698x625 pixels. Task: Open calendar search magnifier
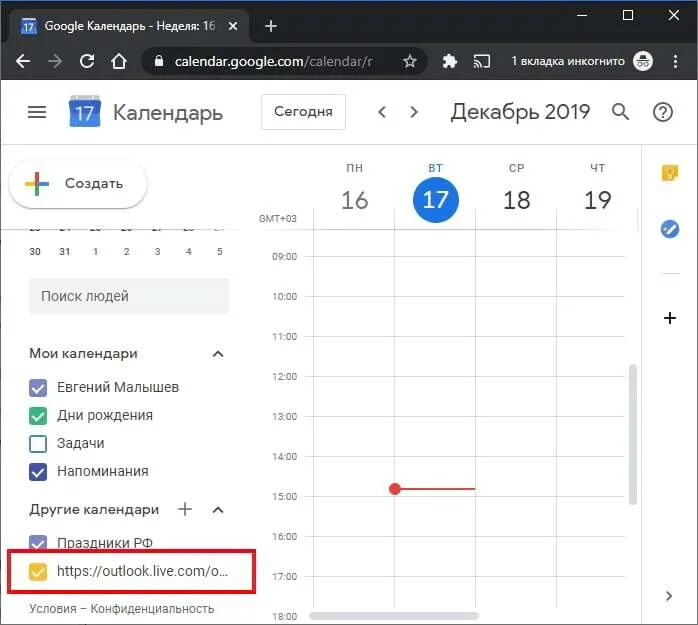621,112
